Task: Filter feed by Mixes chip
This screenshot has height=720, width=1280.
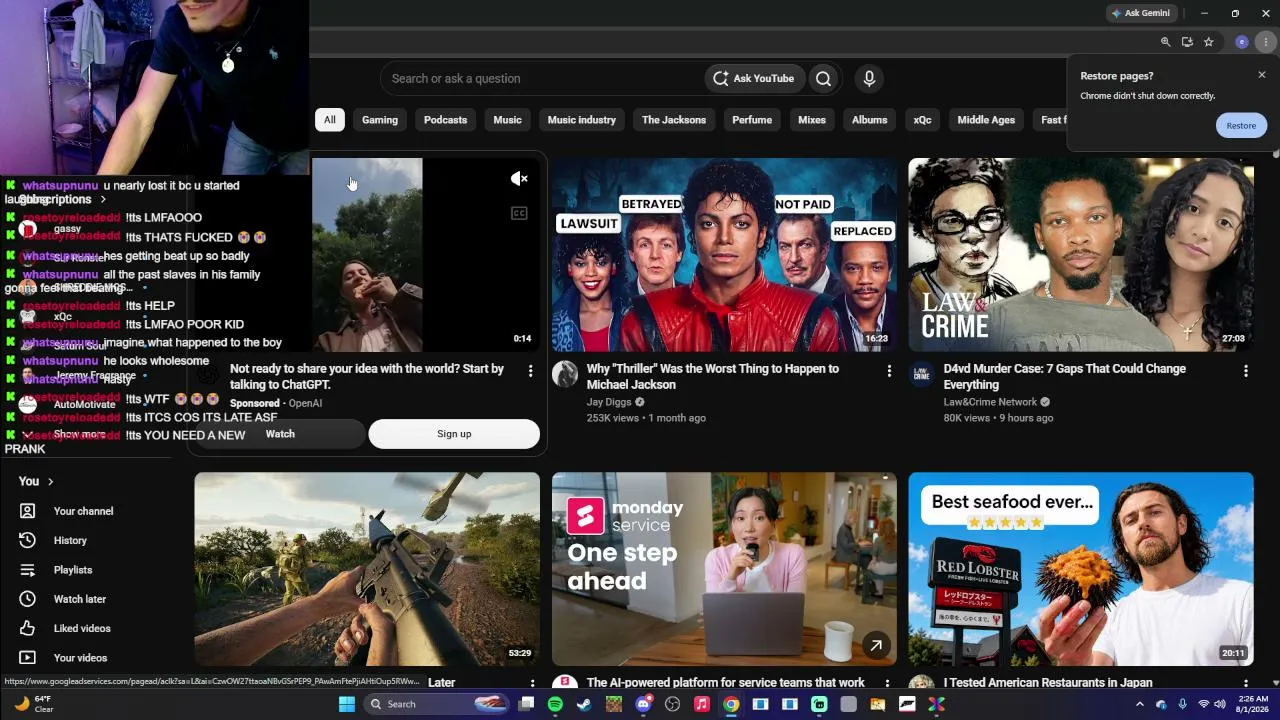Action: (x=812, y=120)
